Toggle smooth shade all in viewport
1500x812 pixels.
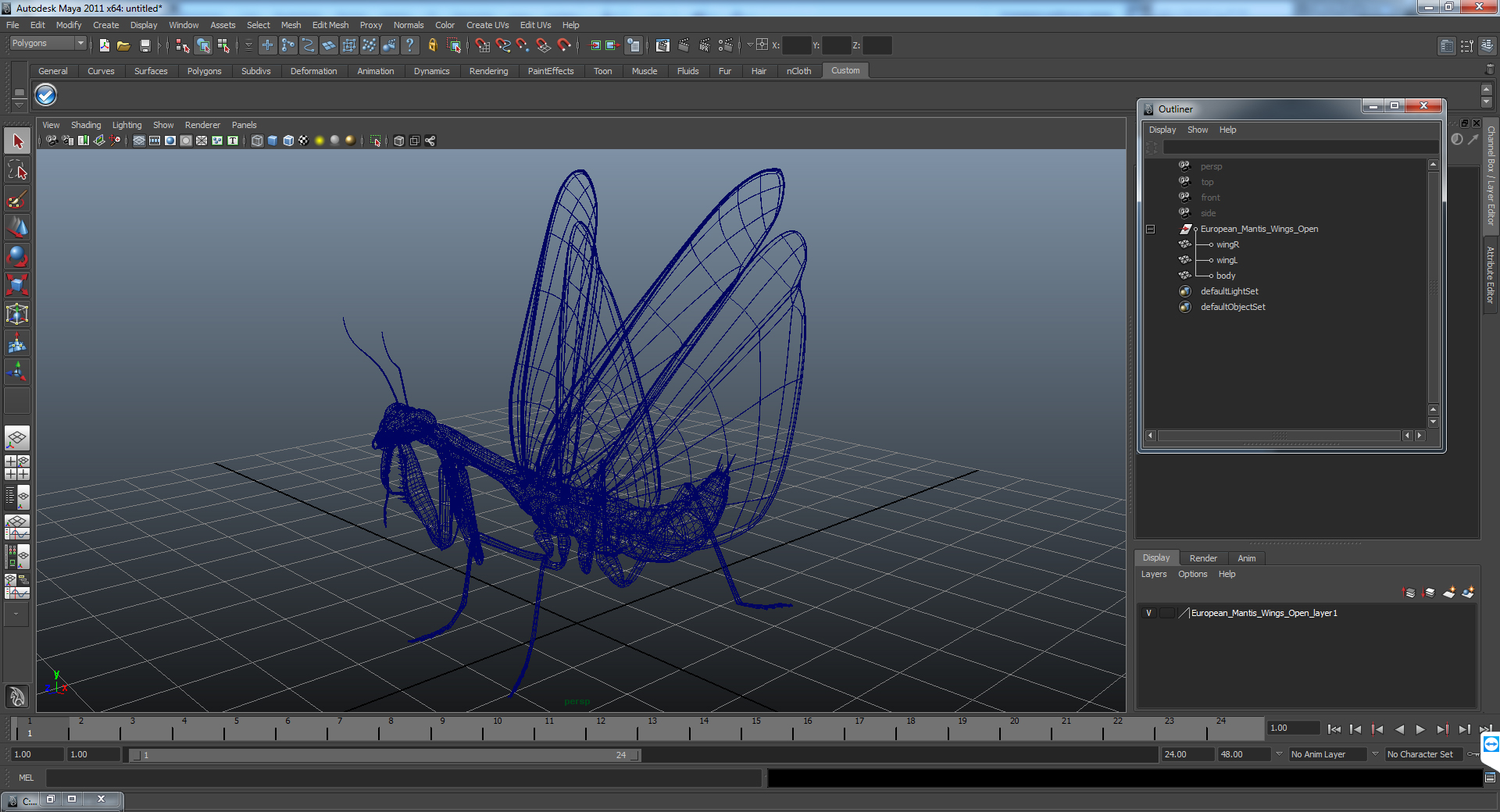click(x=273, y=141)
